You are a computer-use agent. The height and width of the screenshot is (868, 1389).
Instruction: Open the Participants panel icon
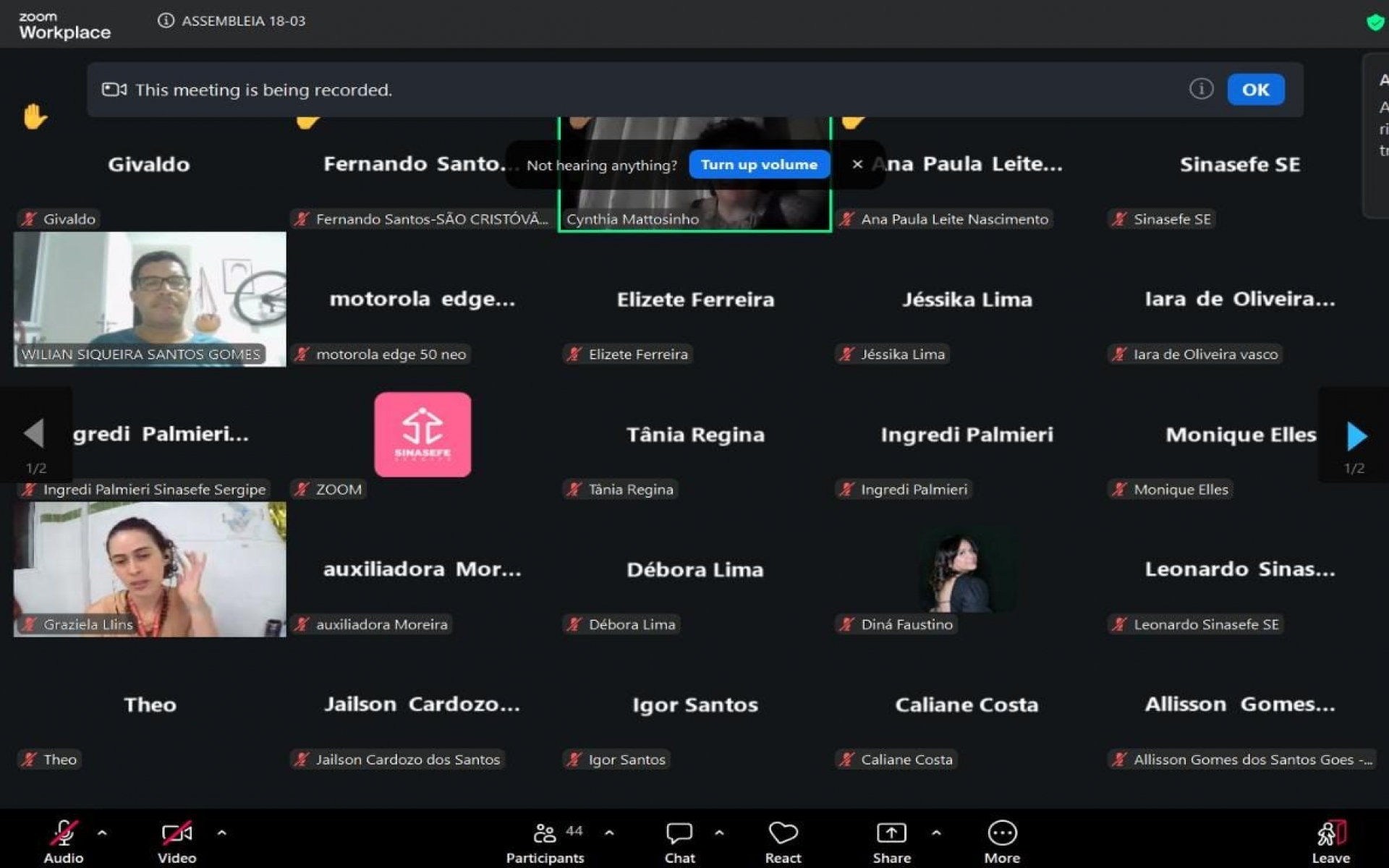click(545, 834)
